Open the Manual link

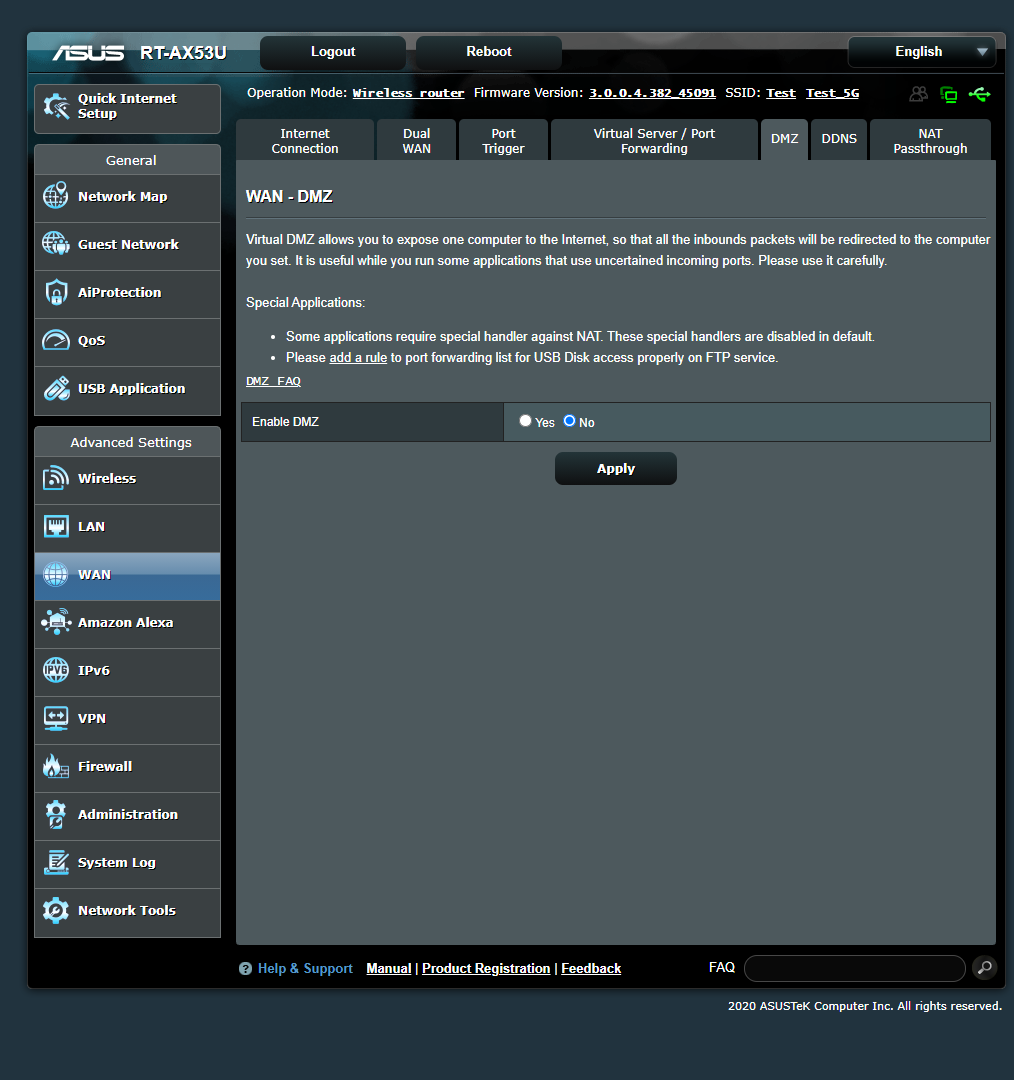pos(389,968)
